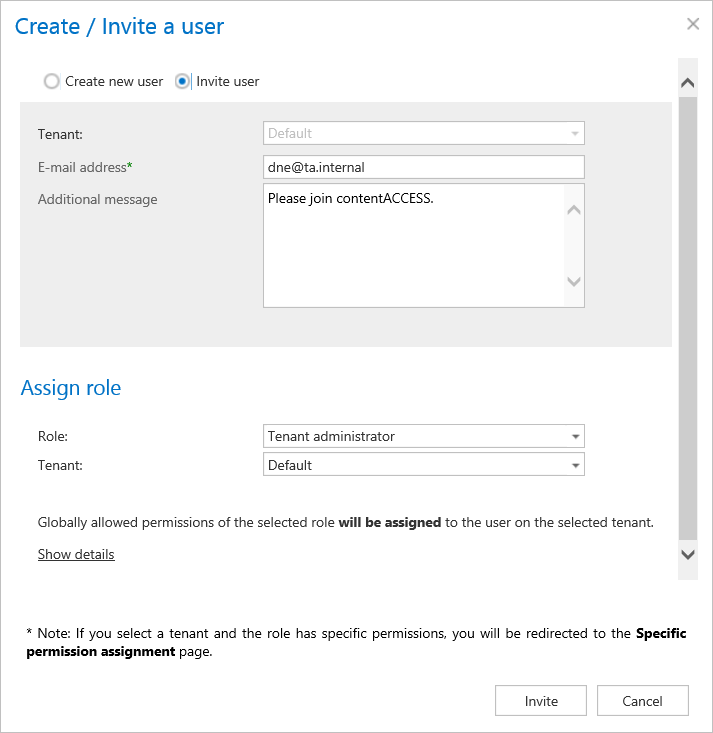The image size is (713, 733).
Task: Focus the E-mail address input field
Action: tap(423, 167)
